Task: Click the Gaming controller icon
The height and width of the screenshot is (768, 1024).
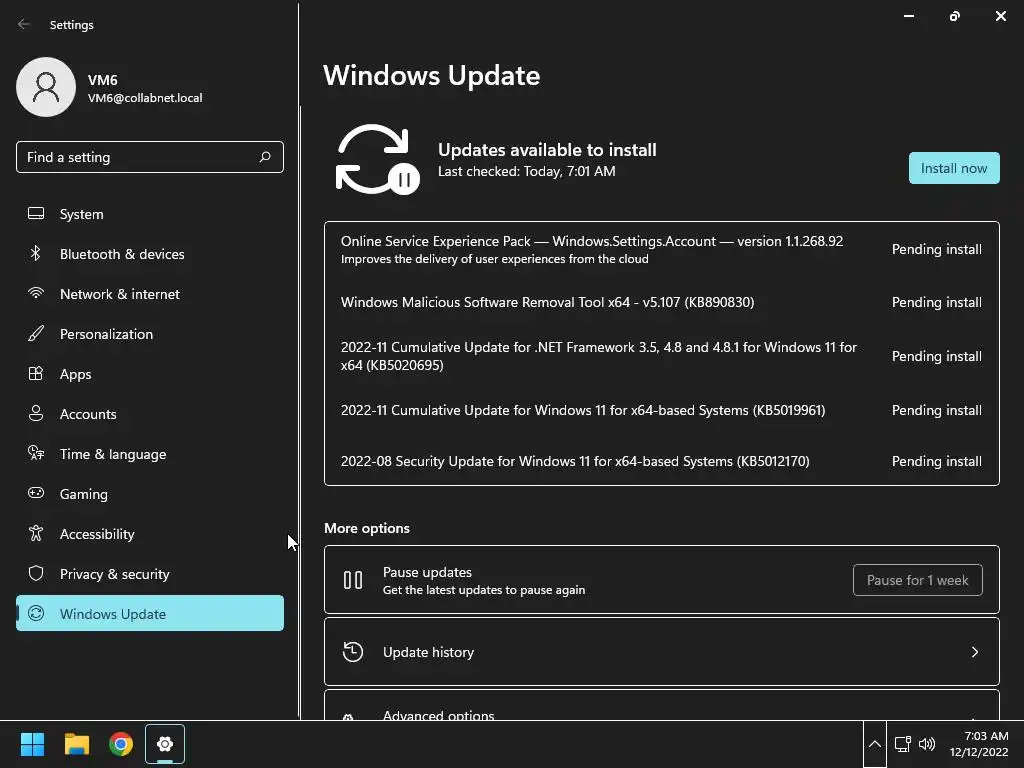Action: click(x=36, y=493)
